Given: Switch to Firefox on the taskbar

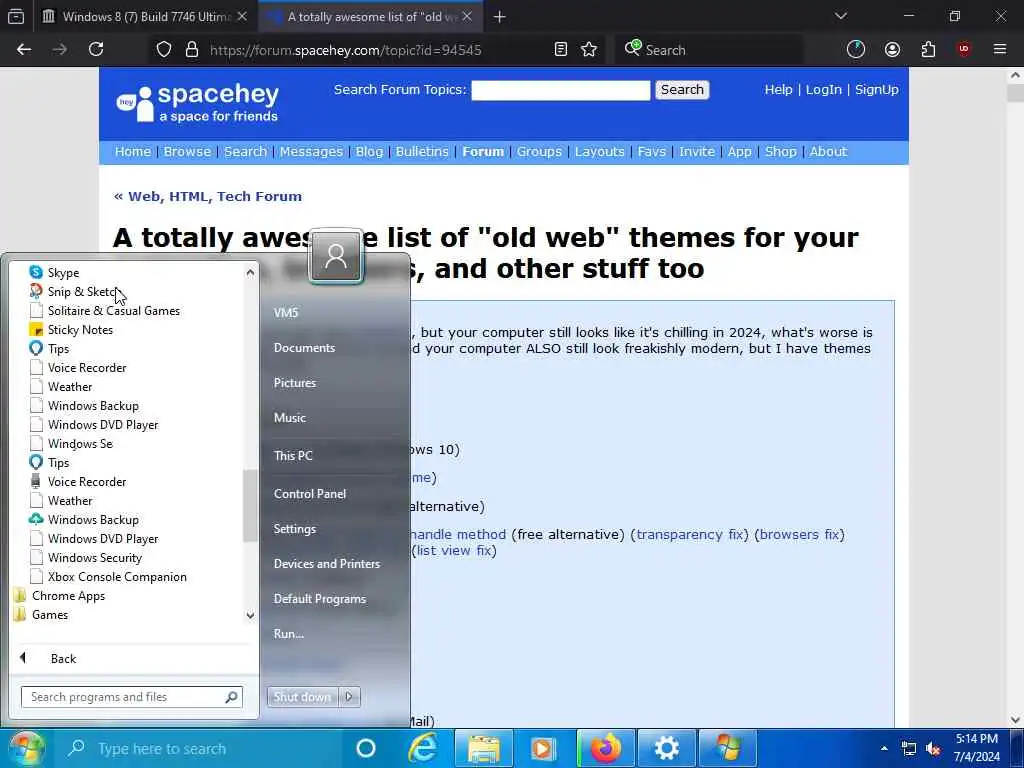Looking at the screenshot, I should pyautogui.click(x=605, y=748).
